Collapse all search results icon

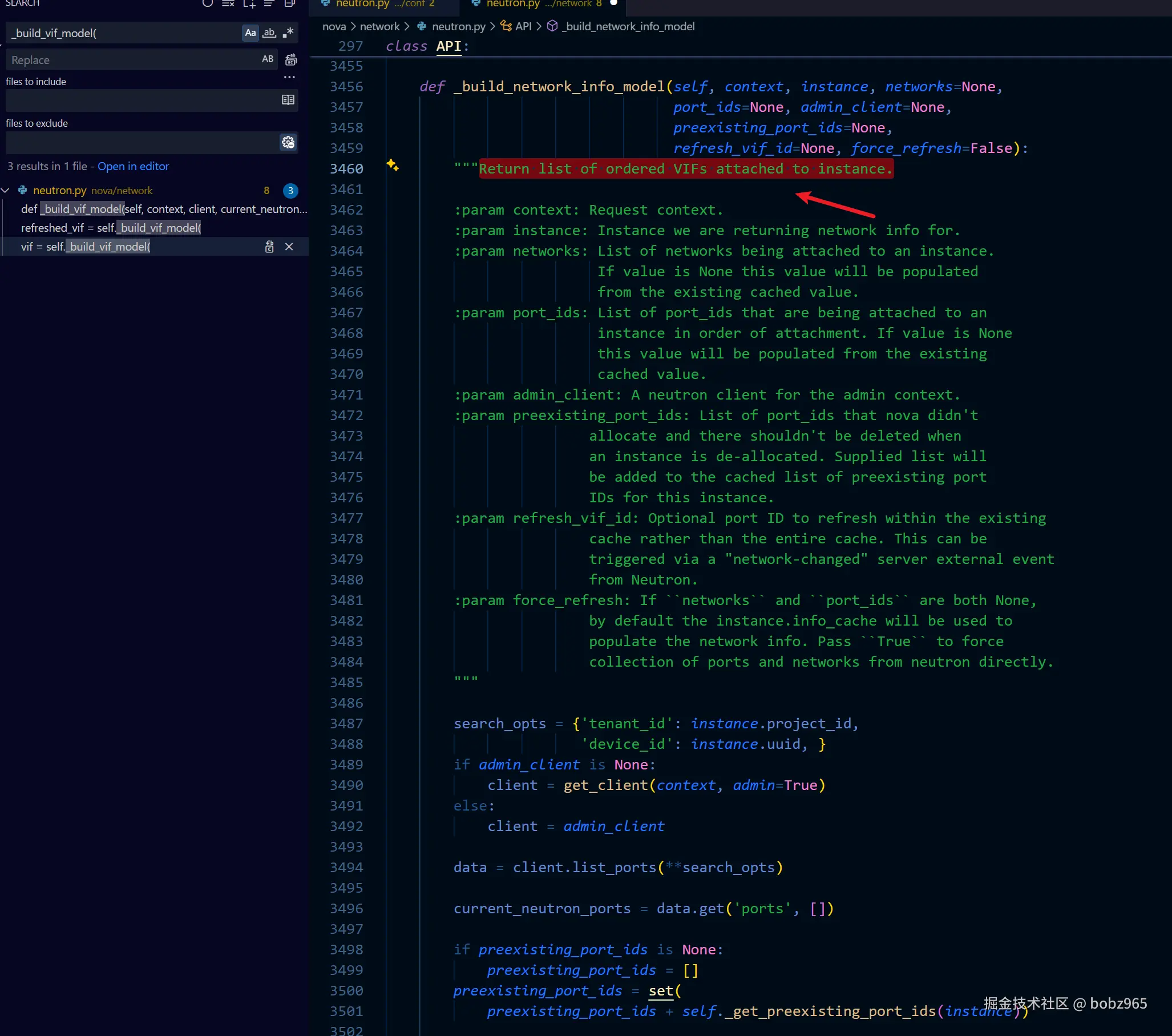(x=289, y=3)
